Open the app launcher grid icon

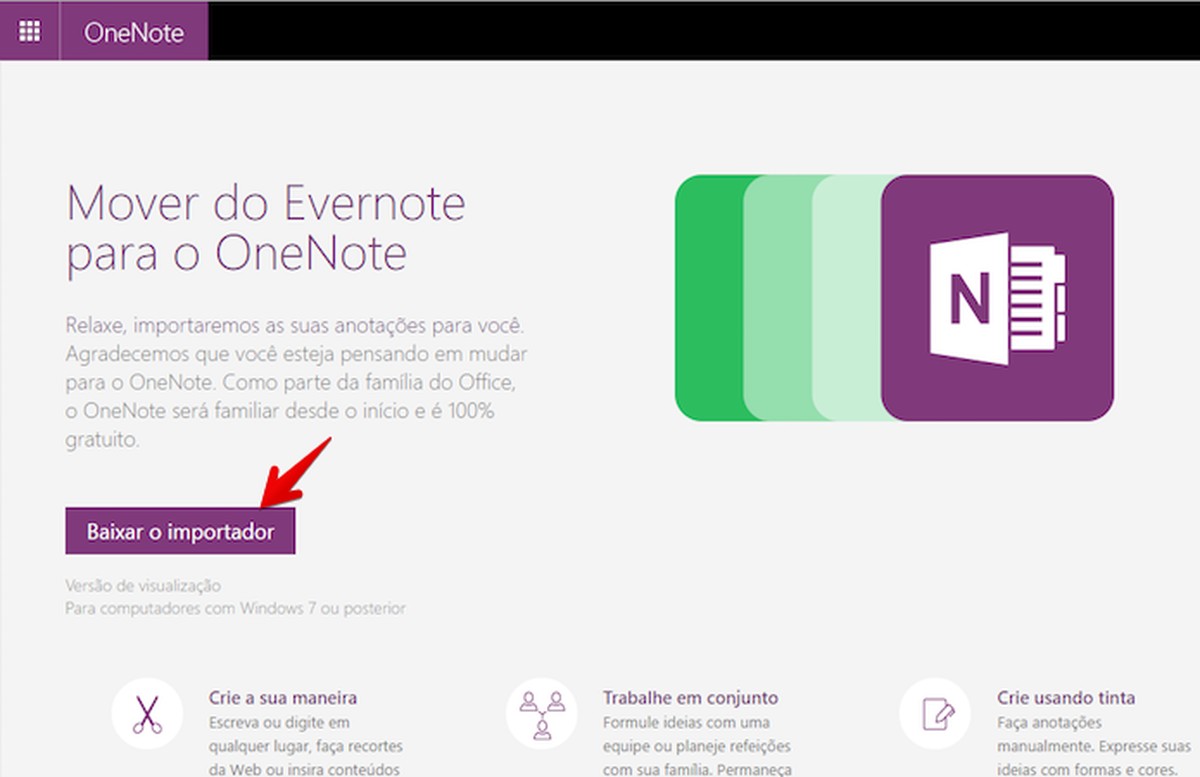30,31
